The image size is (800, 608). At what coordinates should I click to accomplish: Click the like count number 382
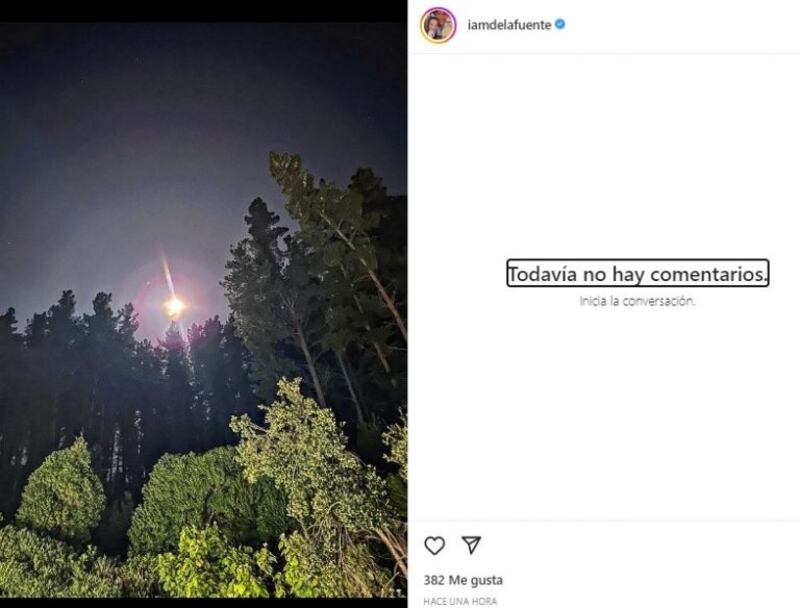click(x=433, y=580)
